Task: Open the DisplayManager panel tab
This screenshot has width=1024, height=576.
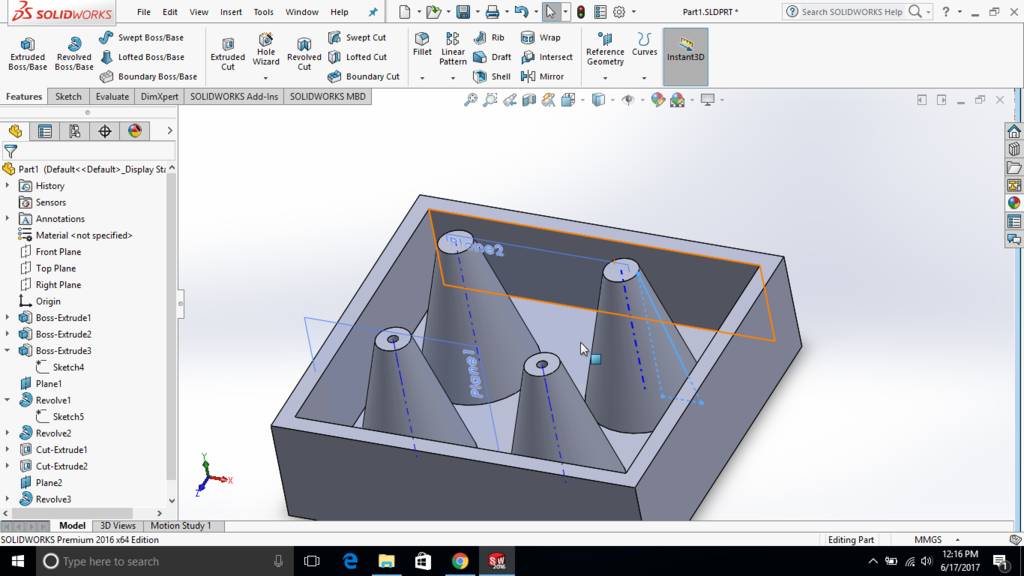Action: [x=135, y=131]
